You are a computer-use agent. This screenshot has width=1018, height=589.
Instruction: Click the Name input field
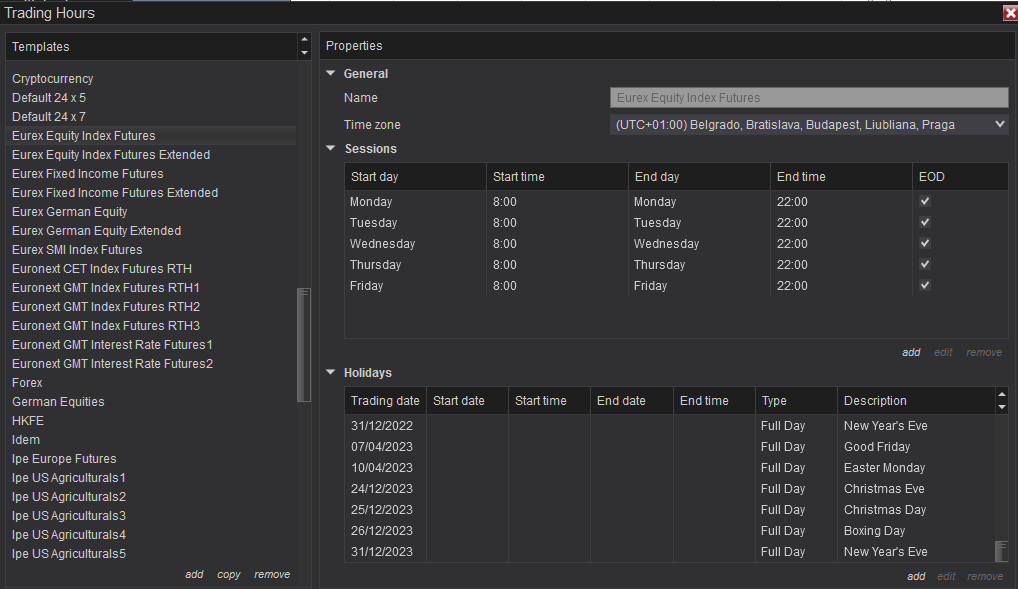[x=808, y=98]
